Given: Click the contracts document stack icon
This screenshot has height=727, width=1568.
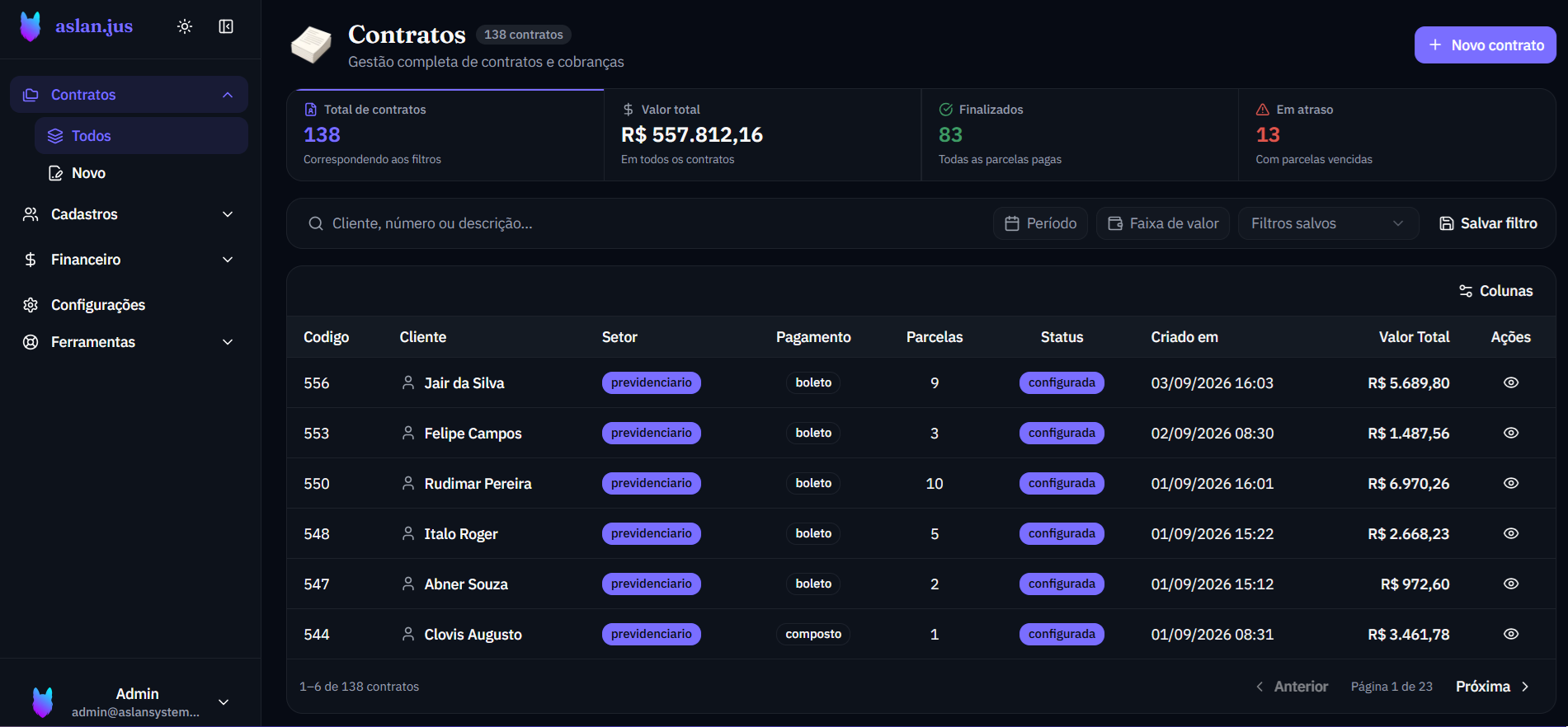Looking at the screenshot, I should (311, 45).
